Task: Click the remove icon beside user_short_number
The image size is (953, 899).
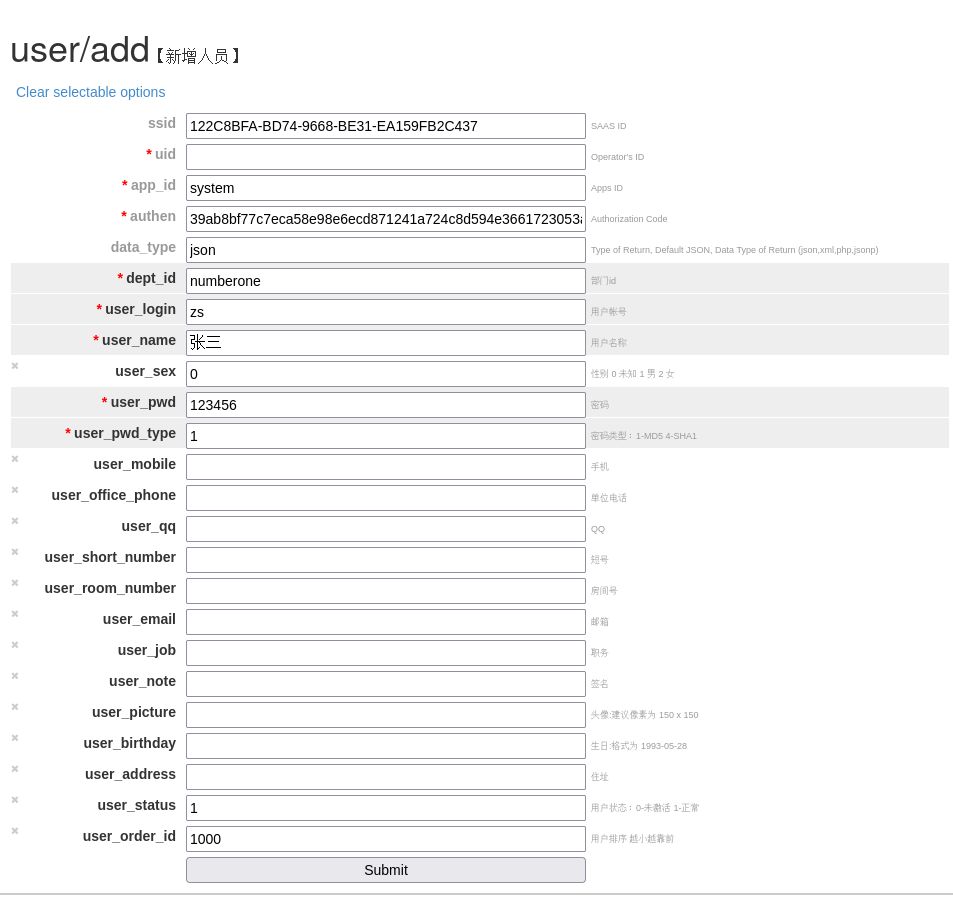Action: [x=14, y=551]
